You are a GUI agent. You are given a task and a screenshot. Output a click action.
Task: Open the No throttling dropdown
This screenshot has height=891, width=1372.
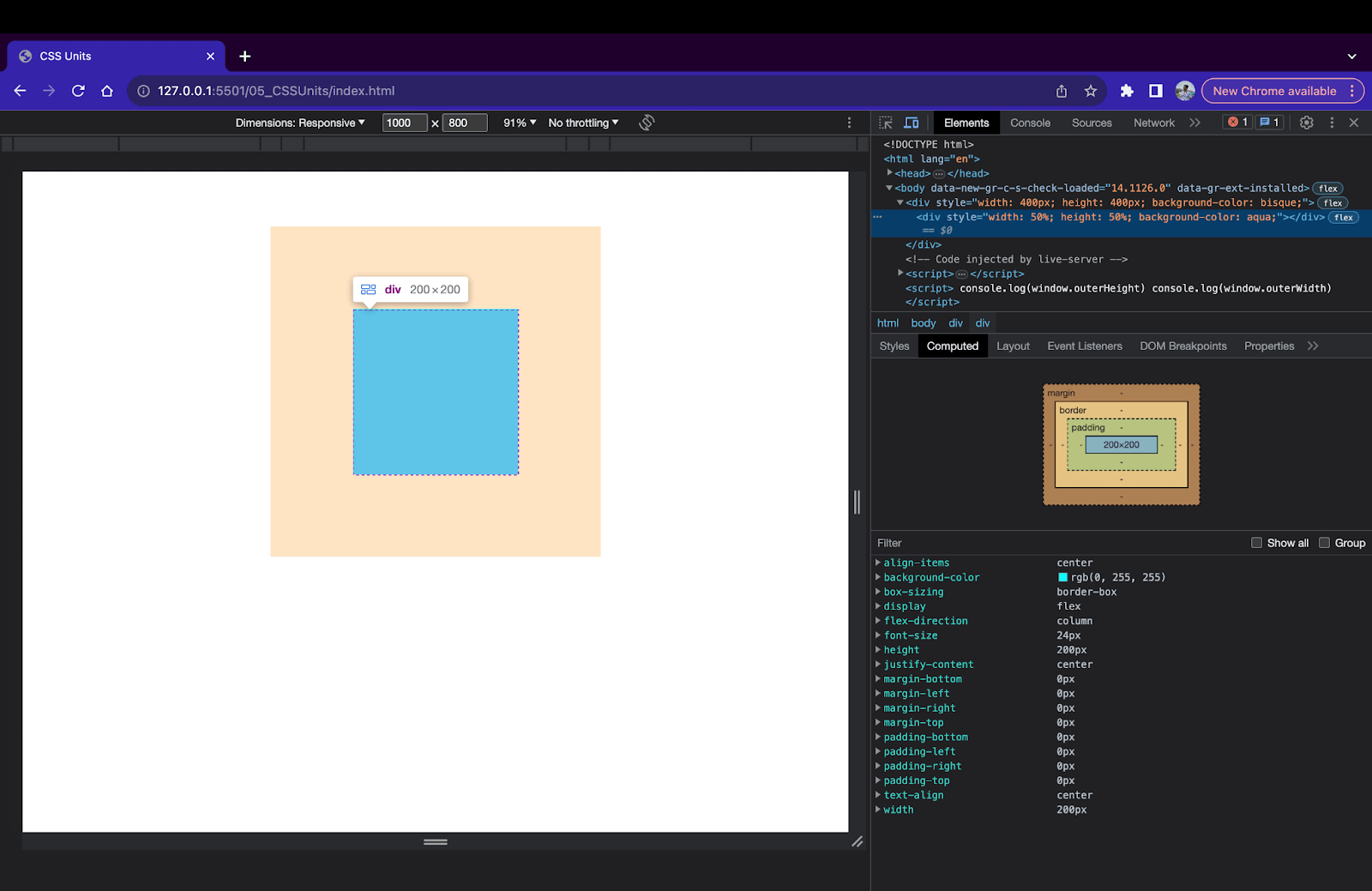coord(583,123)
